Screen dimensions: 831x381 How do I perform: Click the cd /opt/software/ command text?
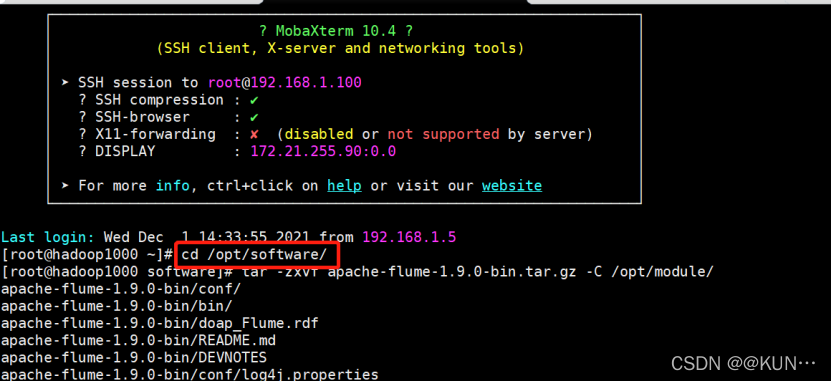(254, 255)
